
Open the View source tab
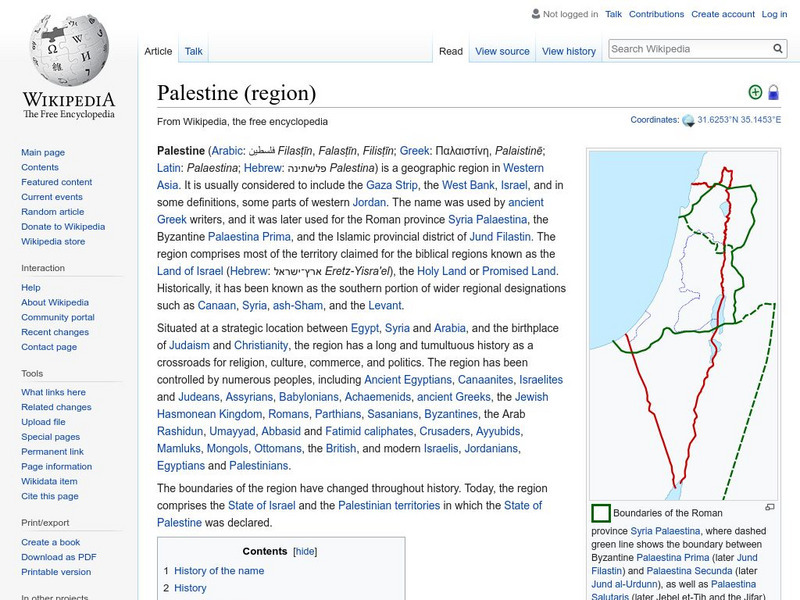tap(502, 51)
